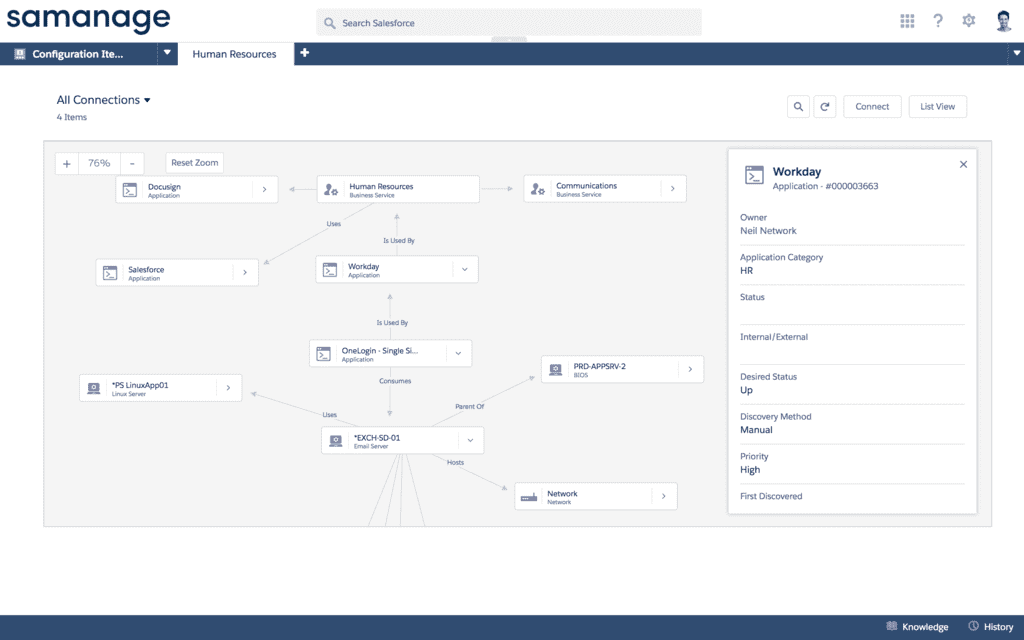Click the Docusign application icon
The height and width of the screenshot is (640, 1024).
130,190
